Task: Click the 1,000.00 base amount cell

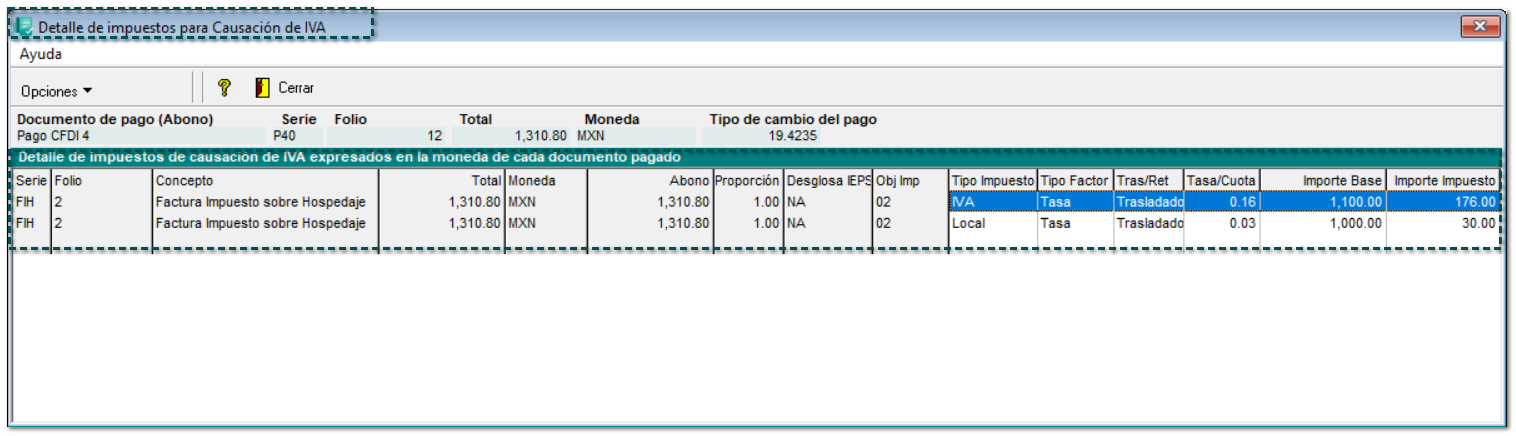Action: 1324,224
